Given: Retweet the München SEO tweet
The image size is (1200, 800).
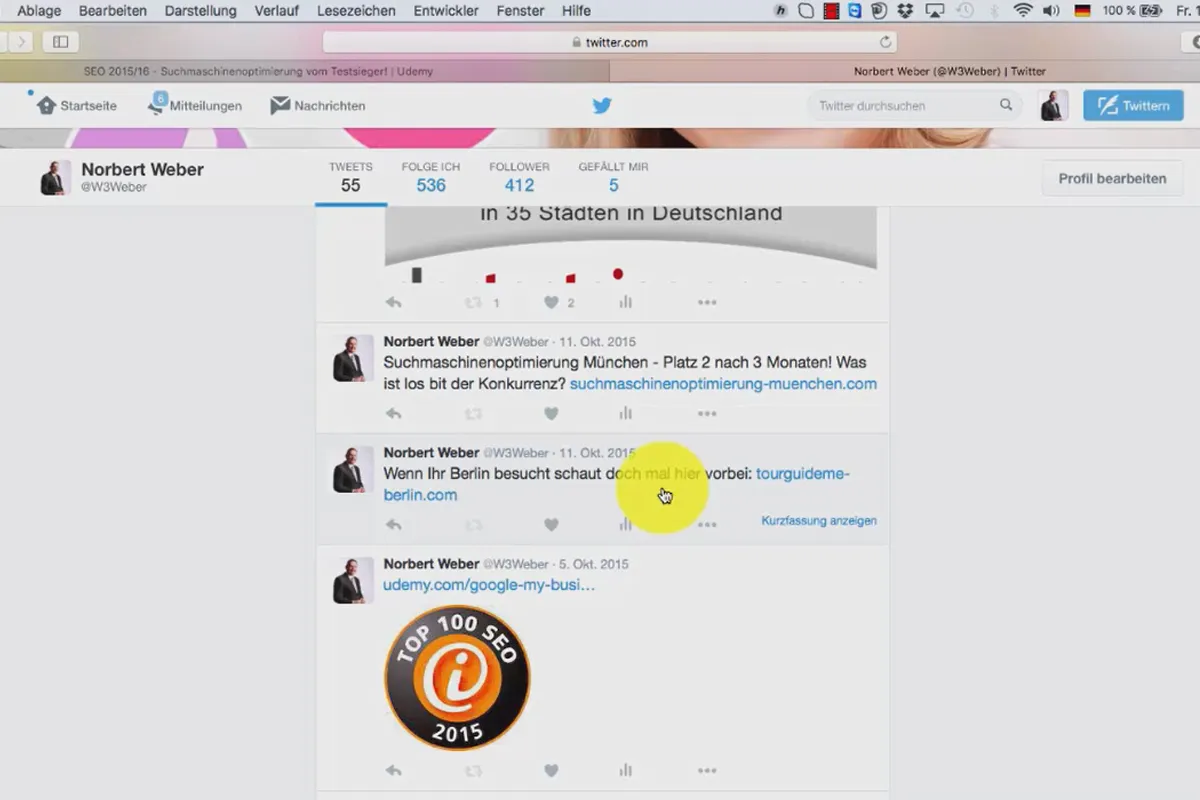Looking at the screenshot, I should [x=473, y=413].
